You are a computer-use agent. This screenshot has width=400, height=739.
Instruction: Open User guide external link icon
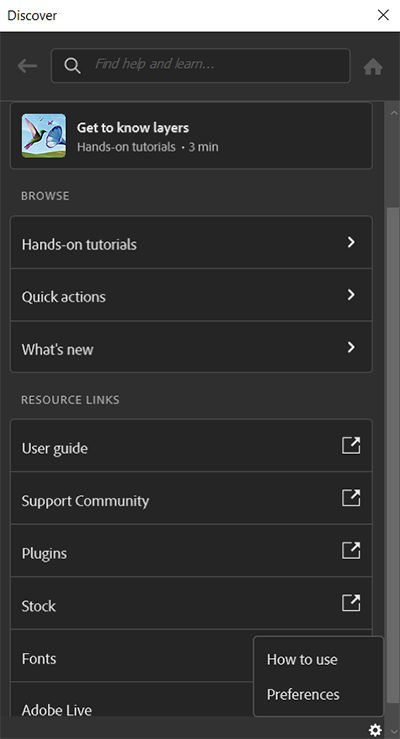(x=351, y=445)
